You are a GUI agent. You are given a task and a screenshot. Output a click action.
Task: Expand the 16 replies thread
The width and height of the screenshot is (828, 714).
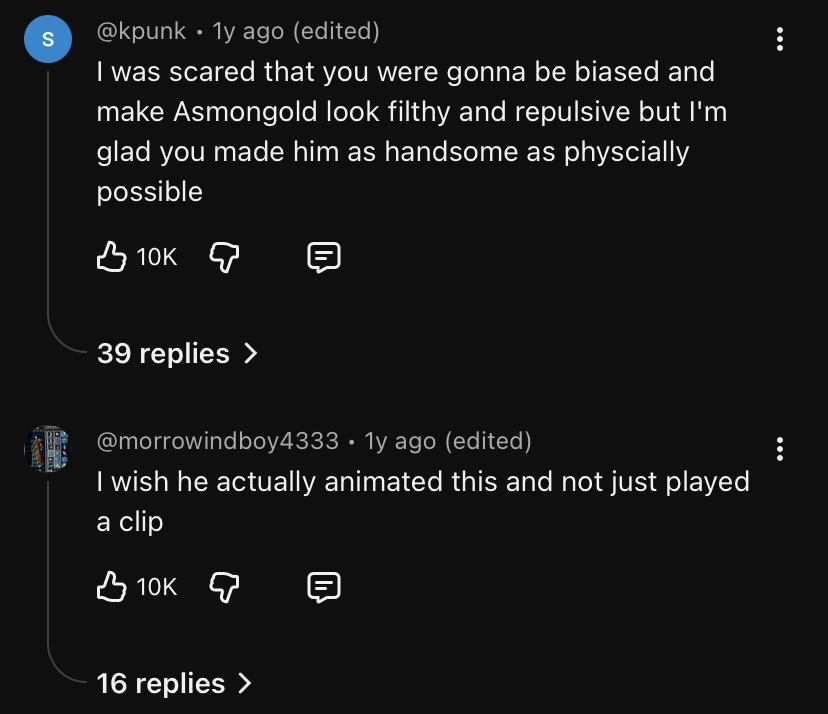click(174, 683)
